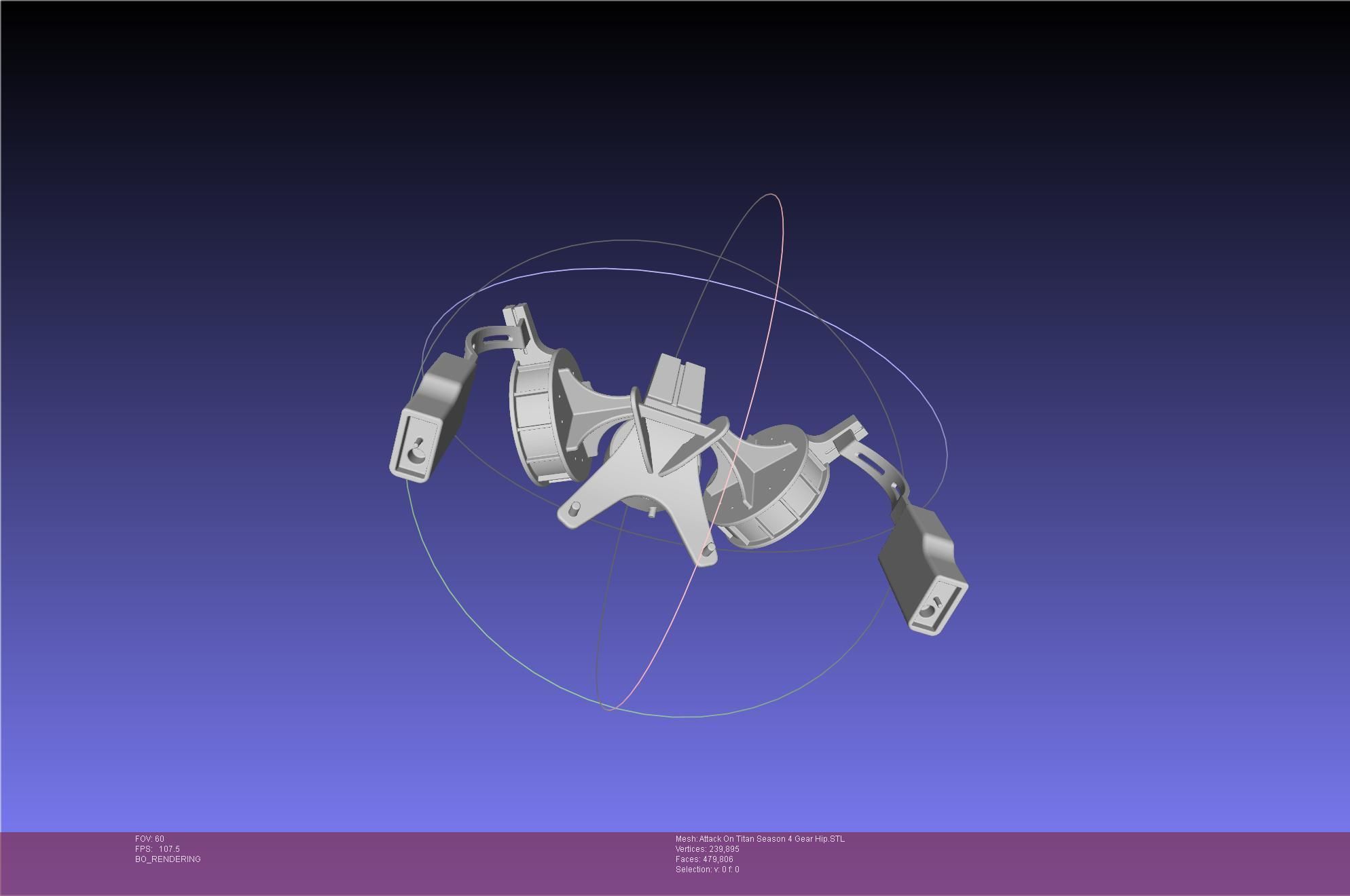Click the Vertices: 239,895 readout

pos(707,849)
